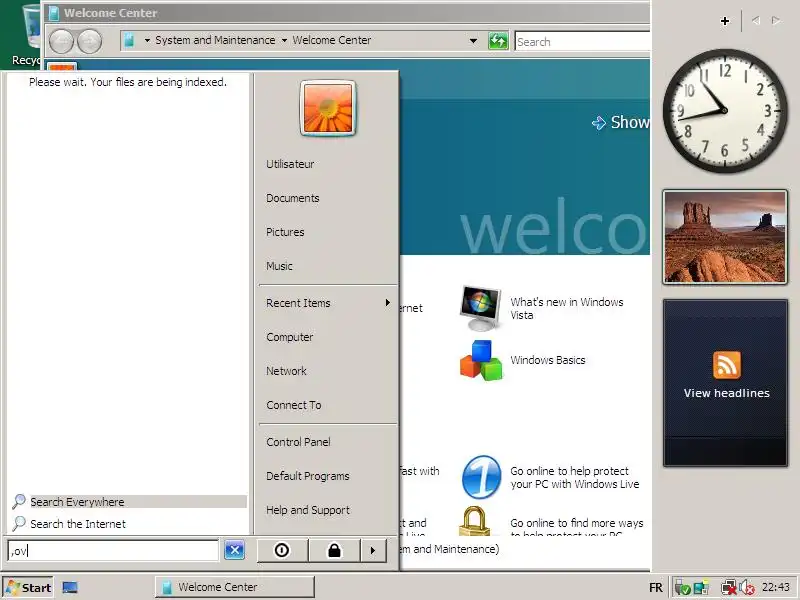Open Computer from Start menu

coord(289,337)
